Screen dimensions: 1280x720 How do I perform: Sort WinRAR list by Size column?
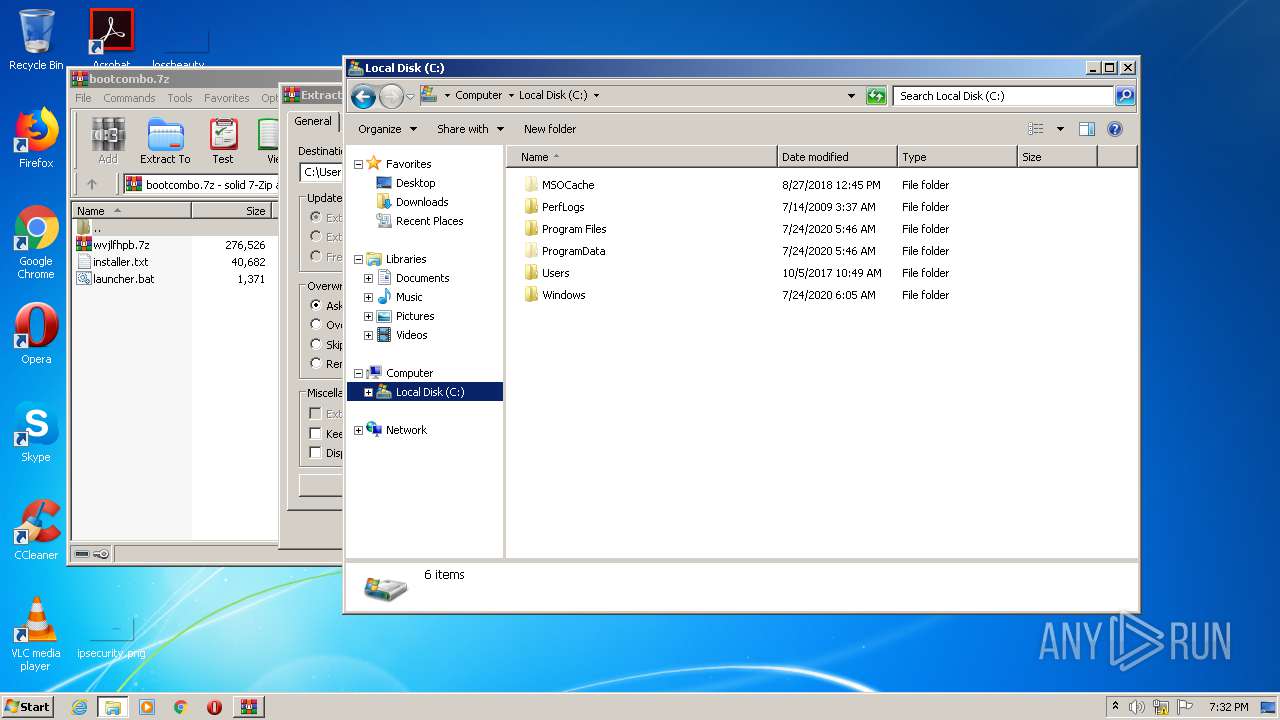tap(234, 211)
